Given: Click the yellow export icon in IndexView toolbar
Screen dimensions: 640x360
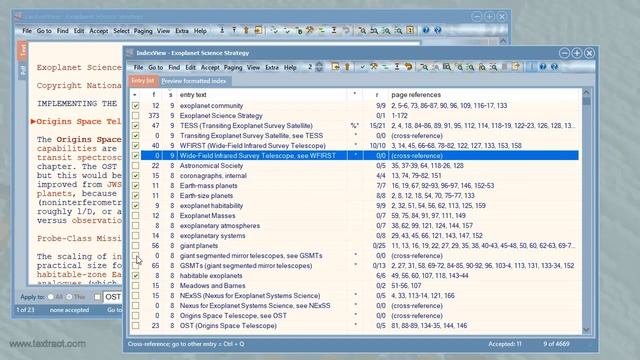Looking at the screenshot, I should [x=335, y=67].
